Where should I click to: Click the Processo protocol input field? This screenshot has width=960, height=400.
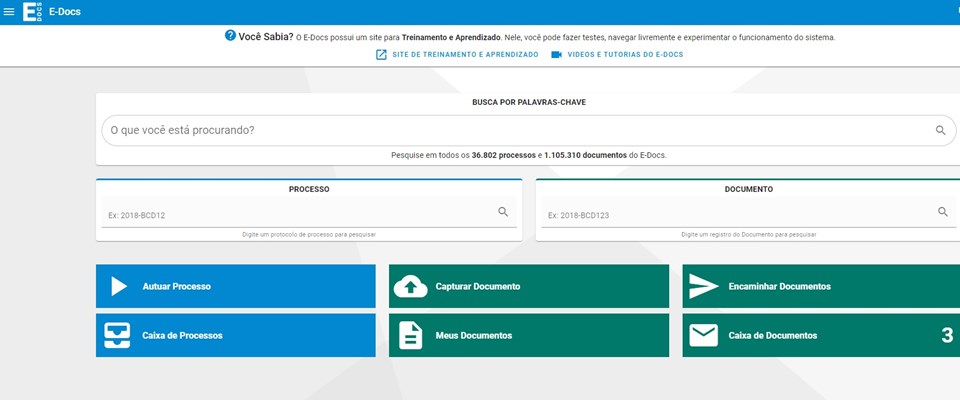point(300,215)
